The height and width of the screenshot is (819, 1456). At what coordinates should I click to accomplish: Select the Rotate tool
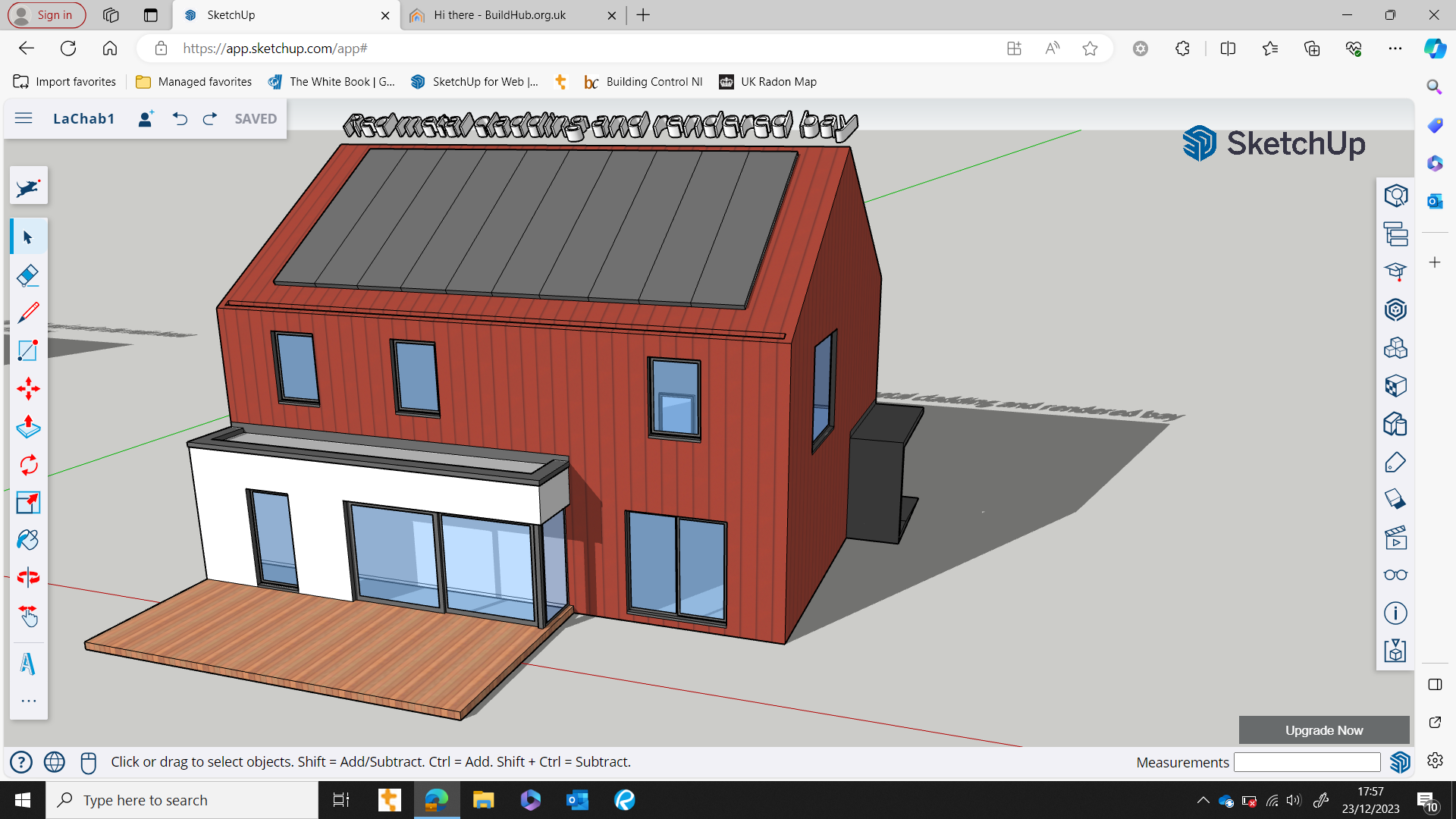click(x=28, y=465)
